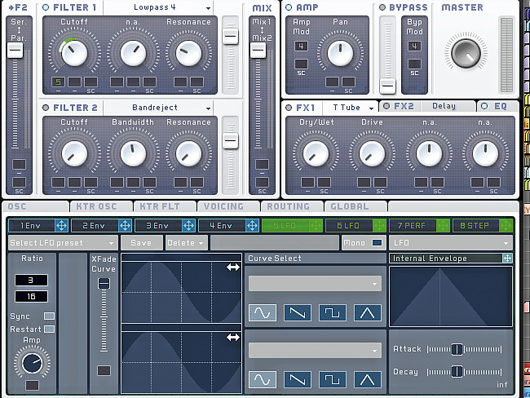Open Select LFO preset dropdown
Screen dimensions: 530x398
click(63, 243)
